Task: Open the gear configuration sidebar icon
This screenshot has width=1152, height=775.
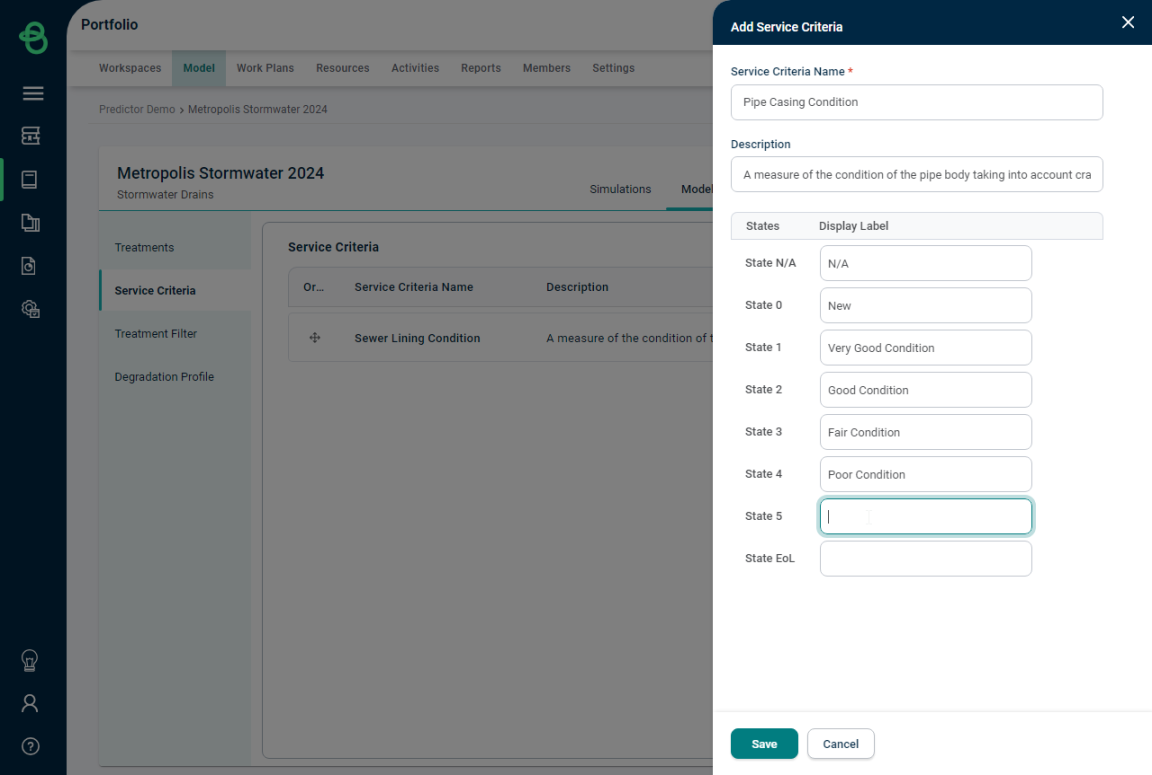Action: (30, 309)
